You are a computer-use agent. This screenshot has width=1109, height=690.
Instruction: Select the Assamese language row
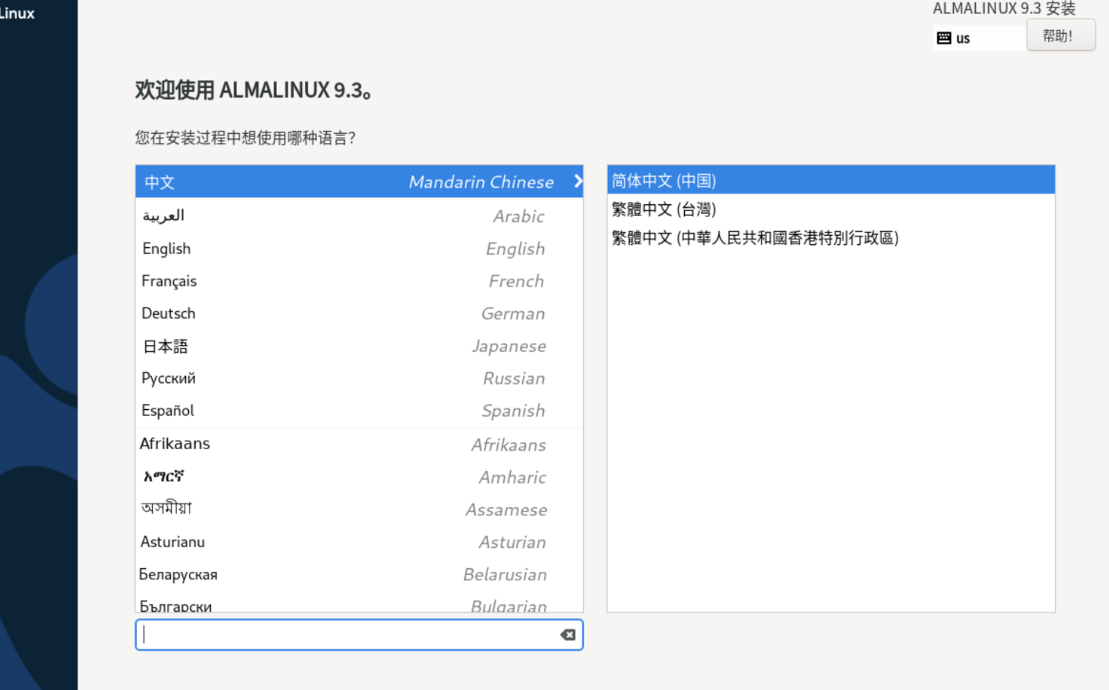tap(359, 509)
